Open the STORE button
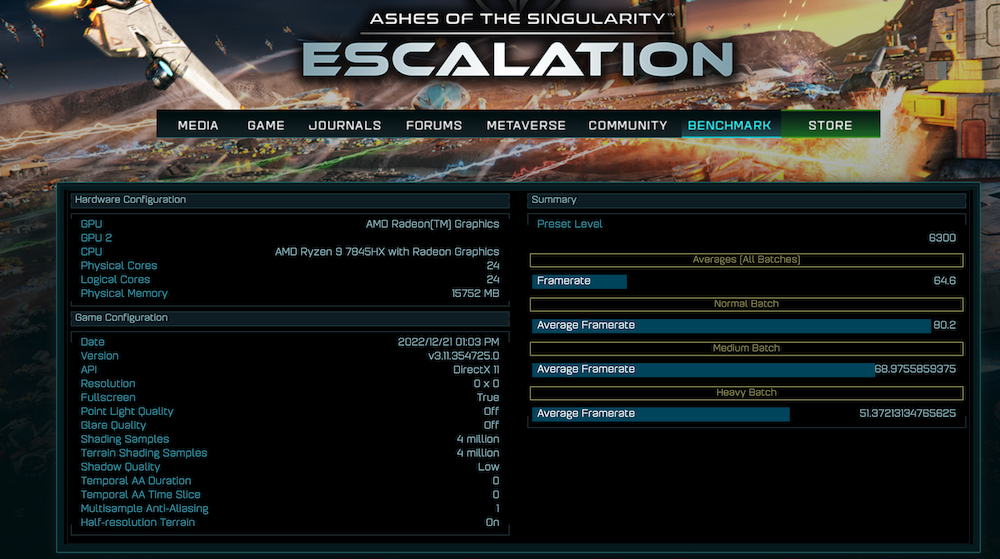Screen dimensions: 1000x559 tap(830, 125)
